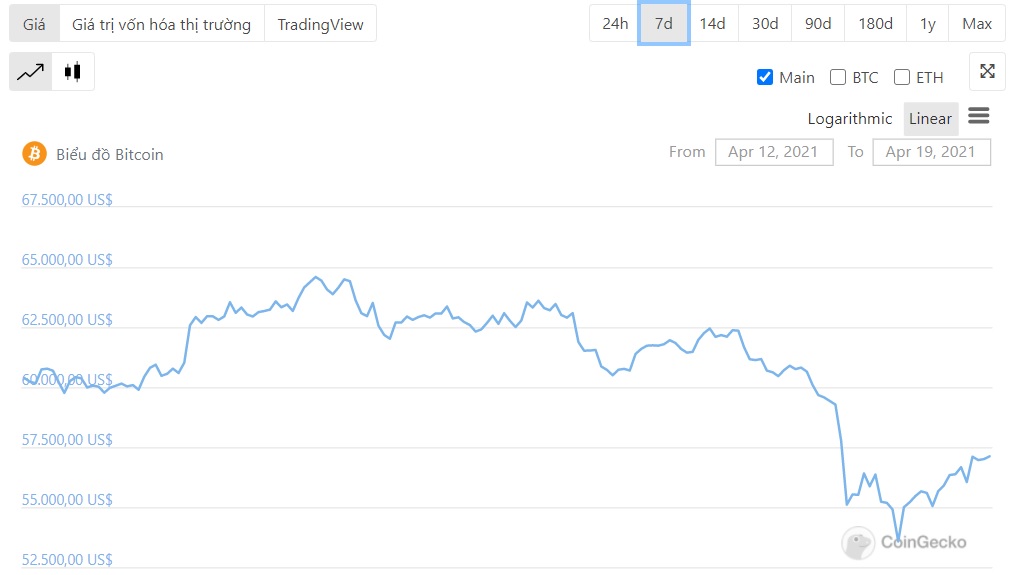Select the Giá tab

(x=34, y=24)
